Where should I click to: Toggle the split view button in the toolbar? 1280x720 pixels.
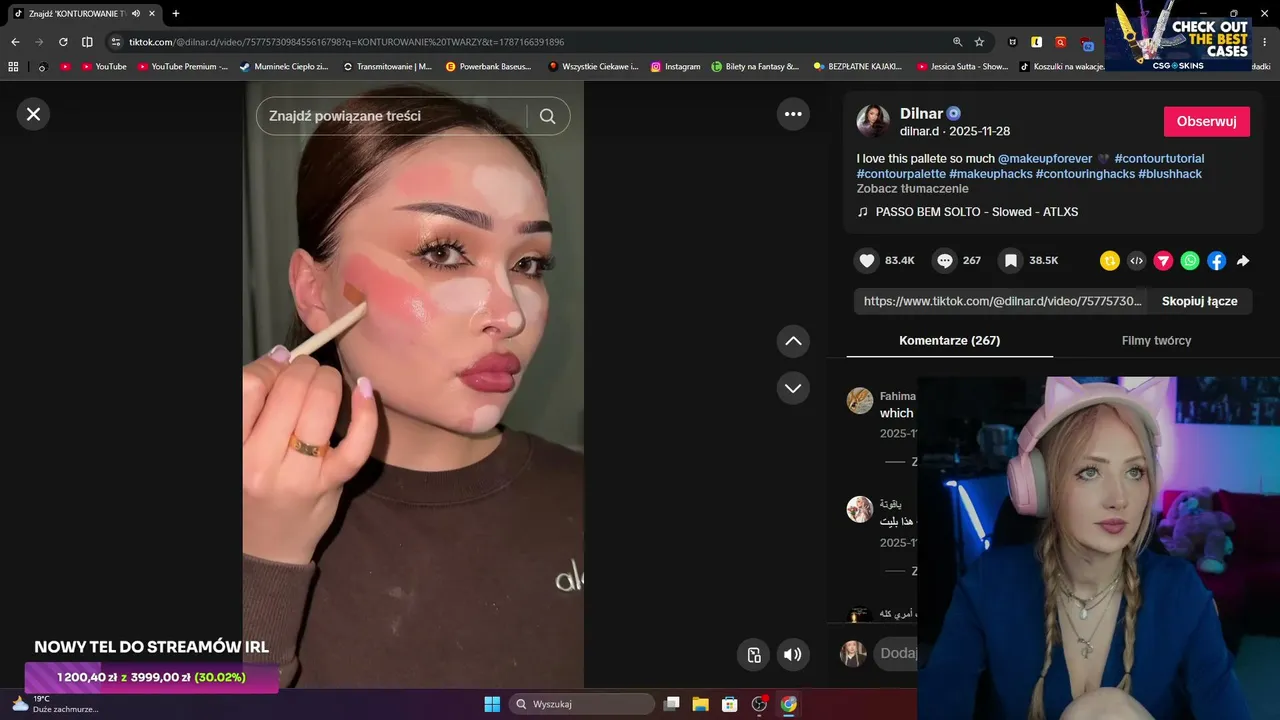pyautogui.click(x=87, y=42)
